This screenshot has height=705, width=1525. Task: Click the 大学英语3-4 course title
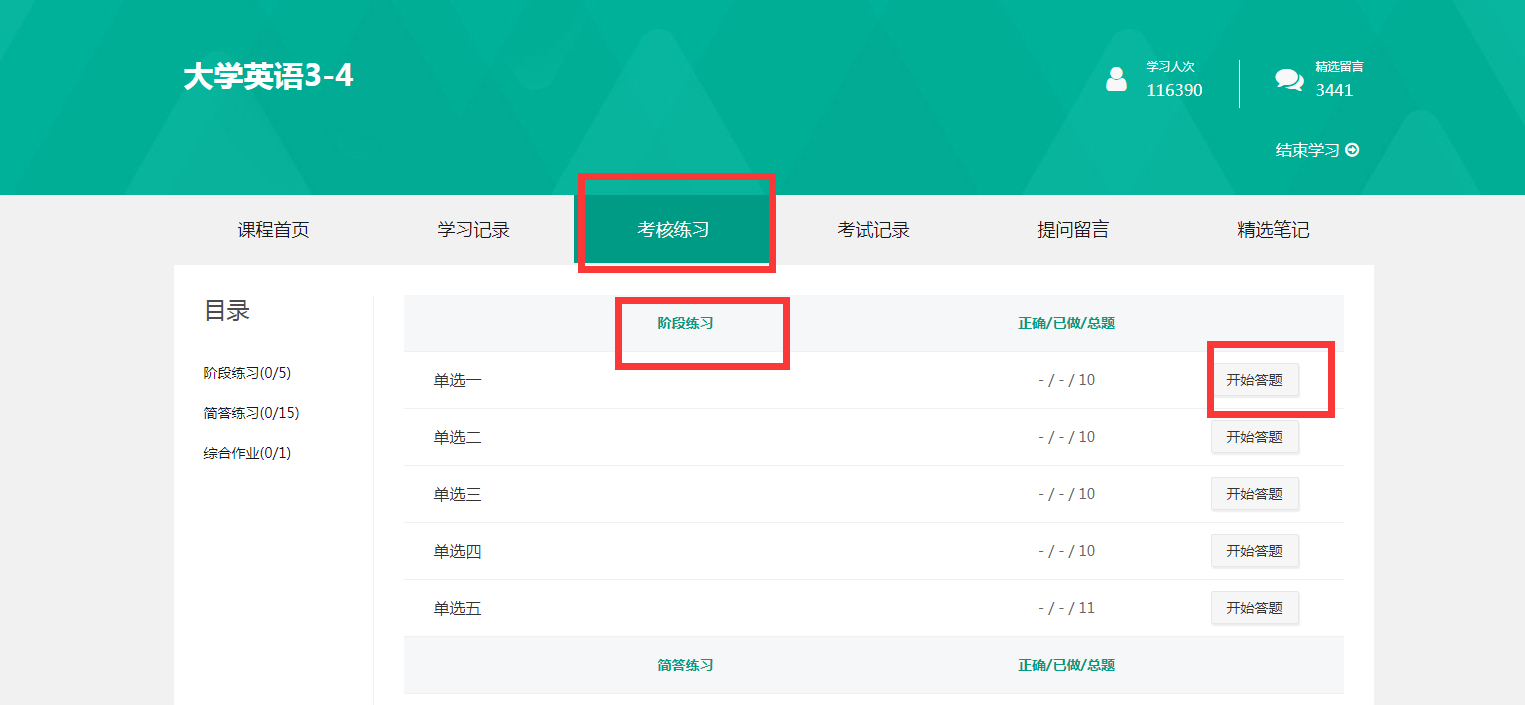coord(268,76)
